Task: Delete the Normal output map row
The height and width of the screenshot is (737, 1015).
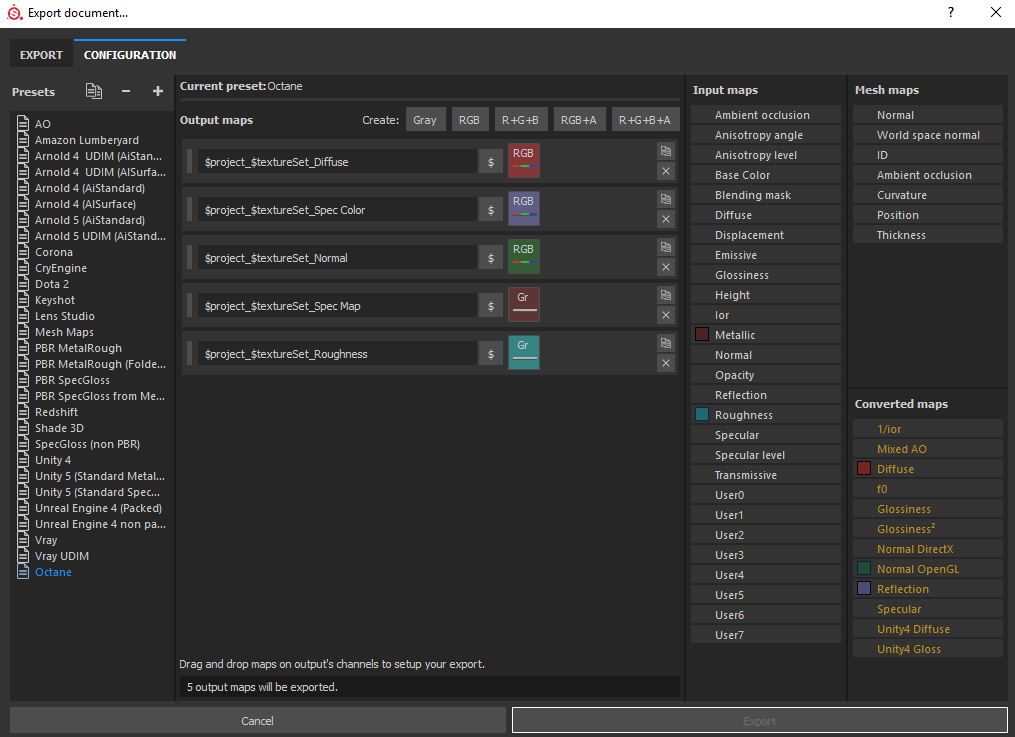Action: pos(665,267)
